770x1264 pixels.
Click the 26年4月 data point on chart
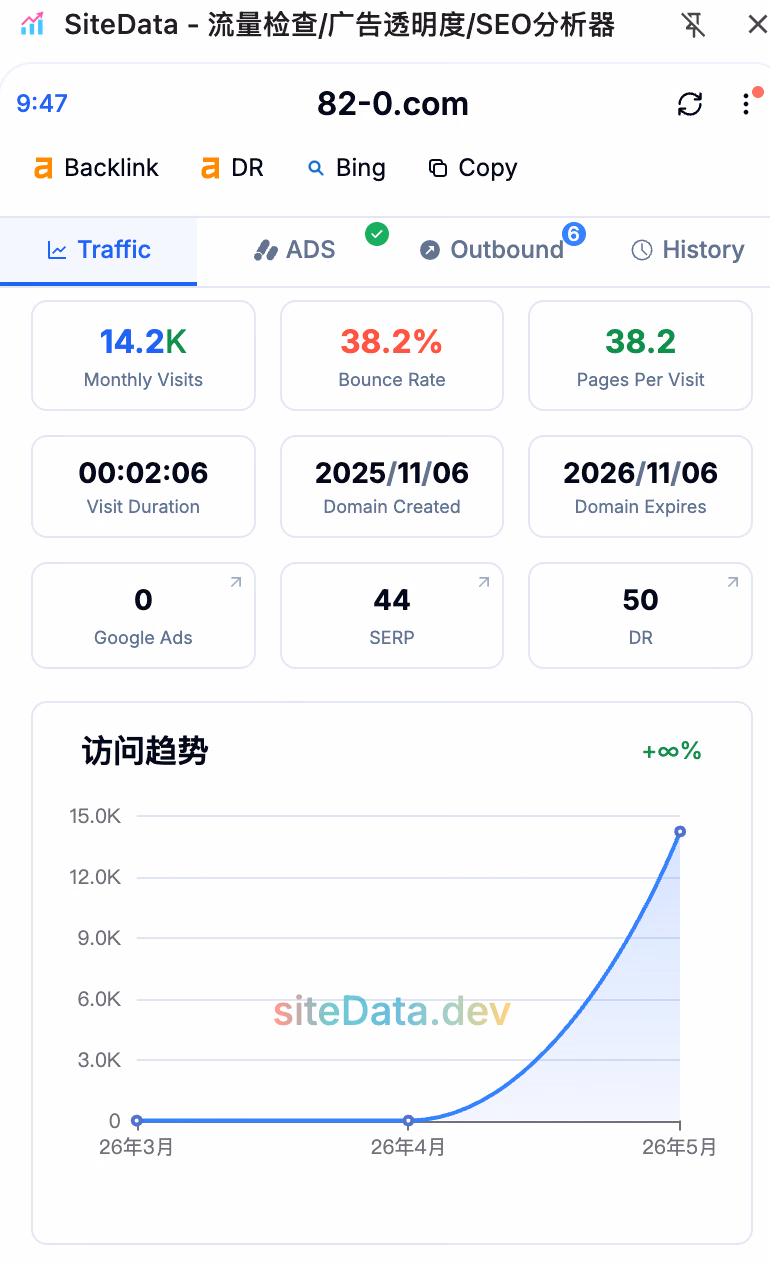[x=408, y=1121]
